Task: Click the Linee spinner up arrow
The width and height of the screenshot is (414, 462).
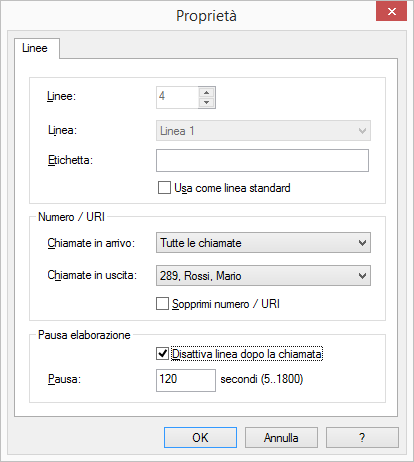Action: [x=207, y=92]
